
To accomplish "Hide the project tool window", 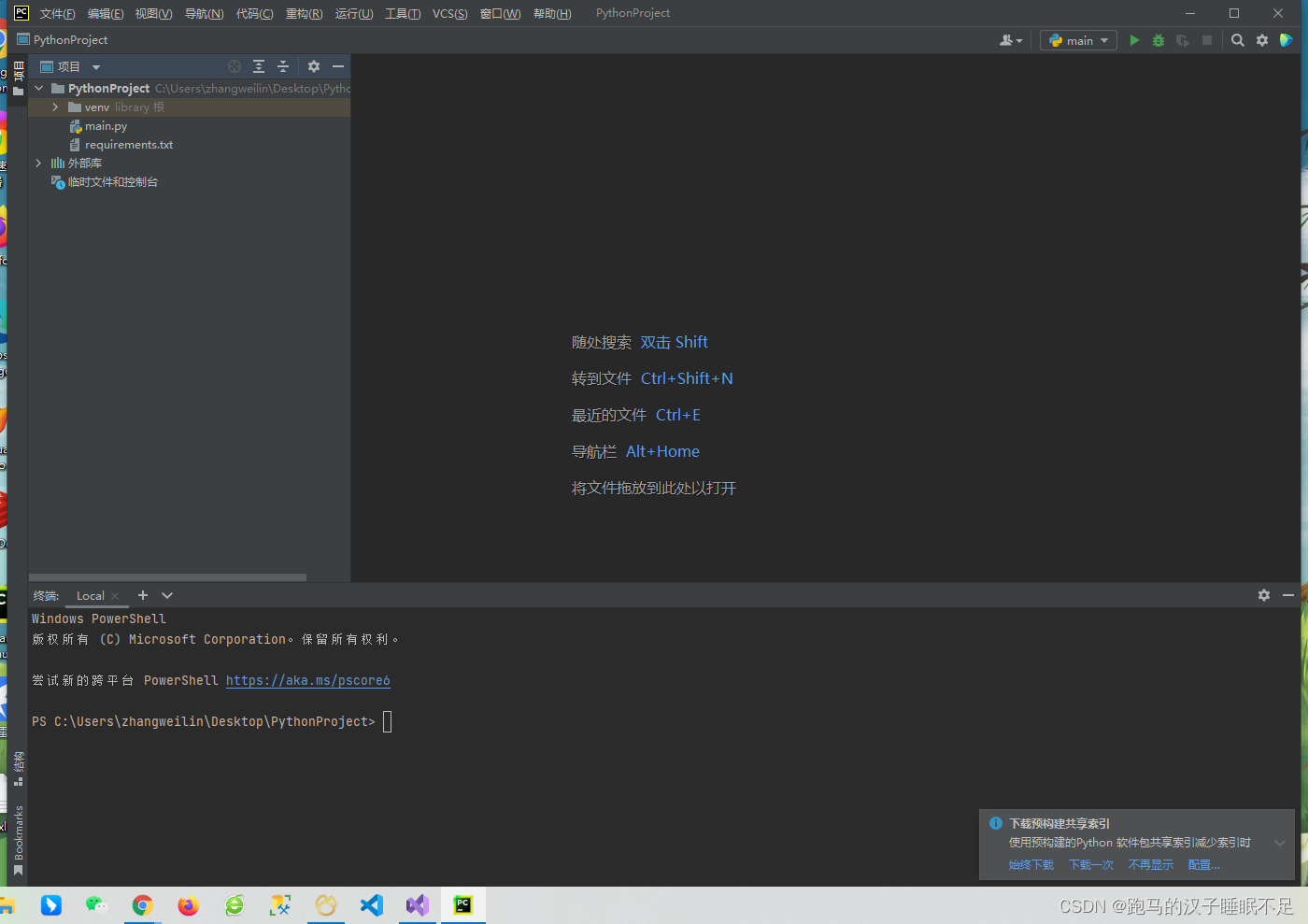I will pos(338,66).
